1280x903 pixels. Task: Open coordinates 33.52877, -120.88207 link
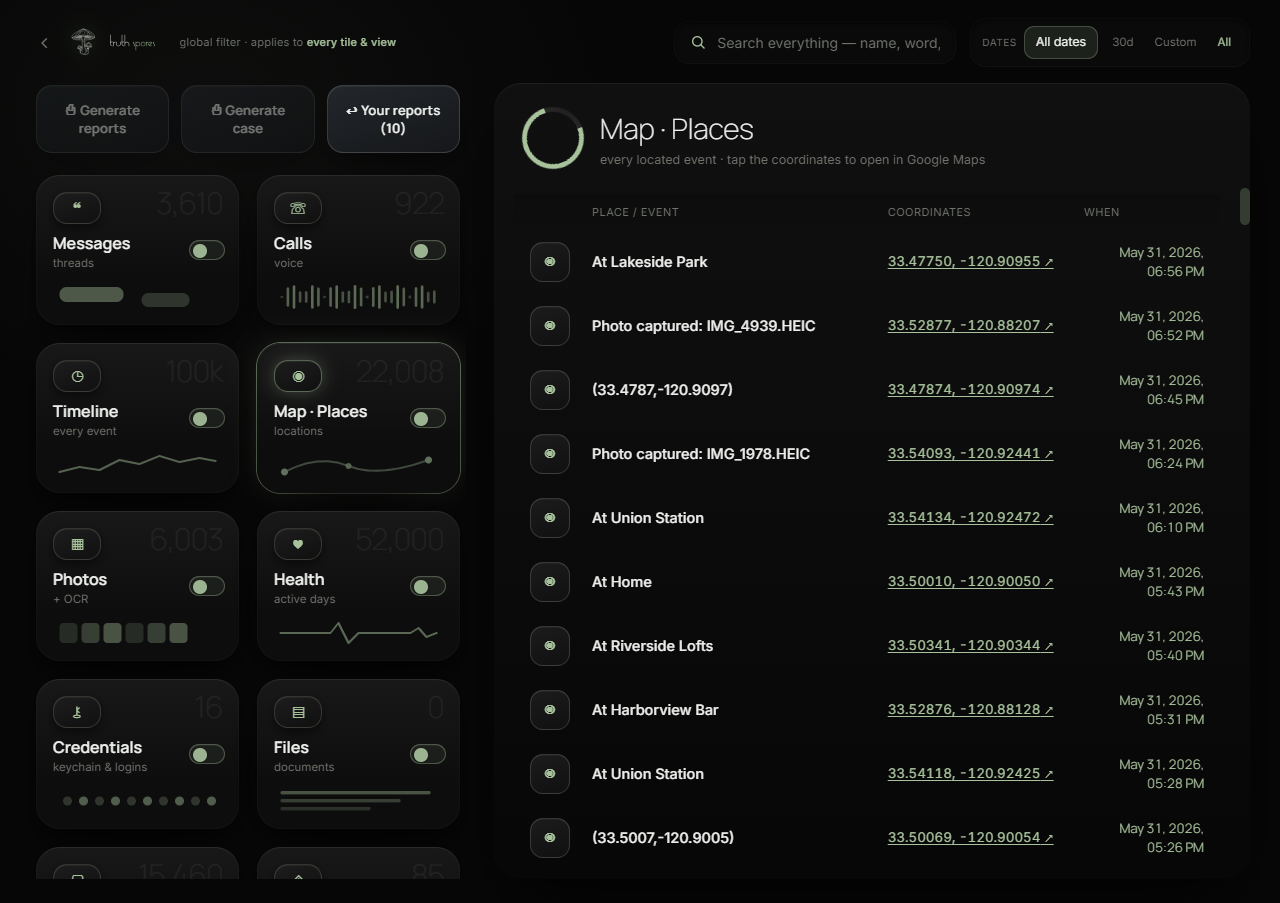tap(970, 326)
